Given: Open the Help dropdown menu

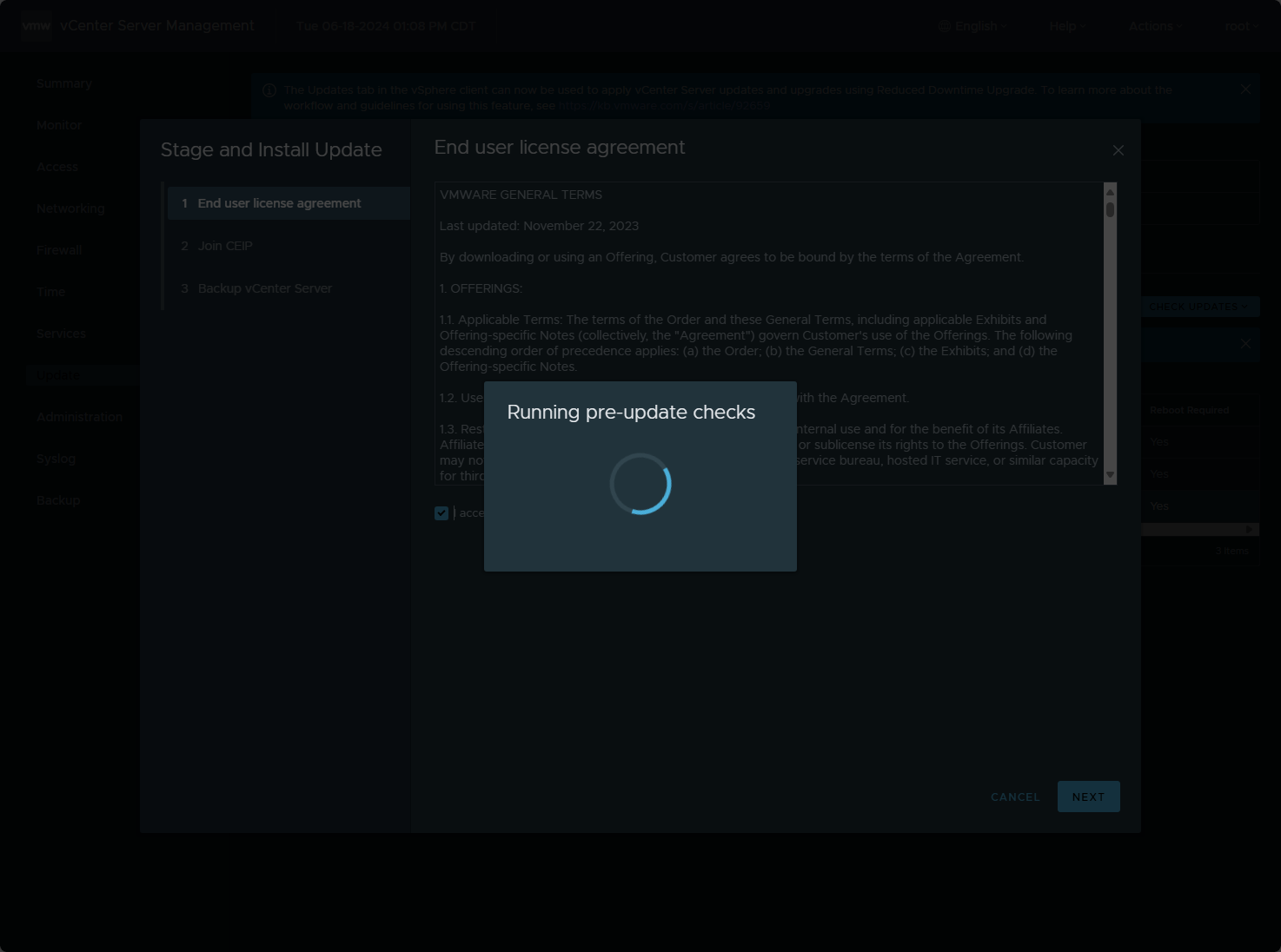Looking at the screenshot, I should coord(1067,26).
